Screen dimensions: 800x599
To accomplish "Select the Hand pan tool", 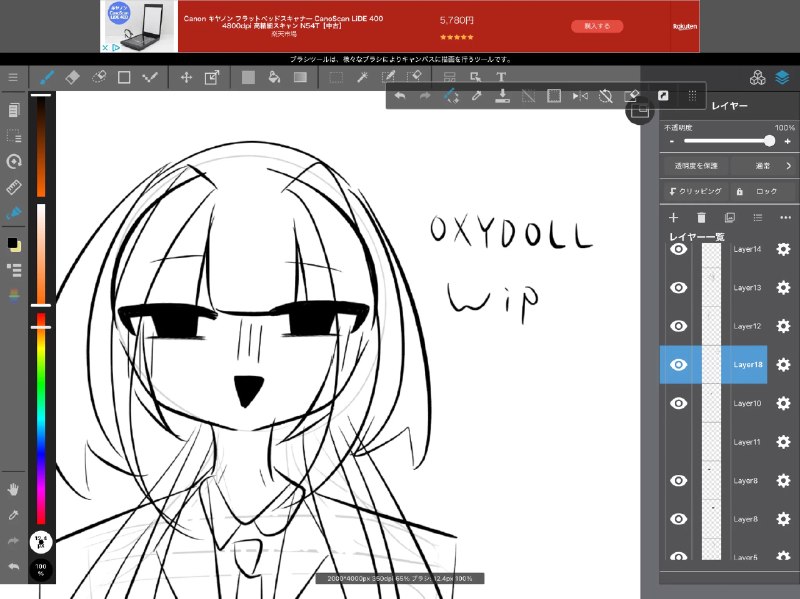I will [x=14, y=490].
